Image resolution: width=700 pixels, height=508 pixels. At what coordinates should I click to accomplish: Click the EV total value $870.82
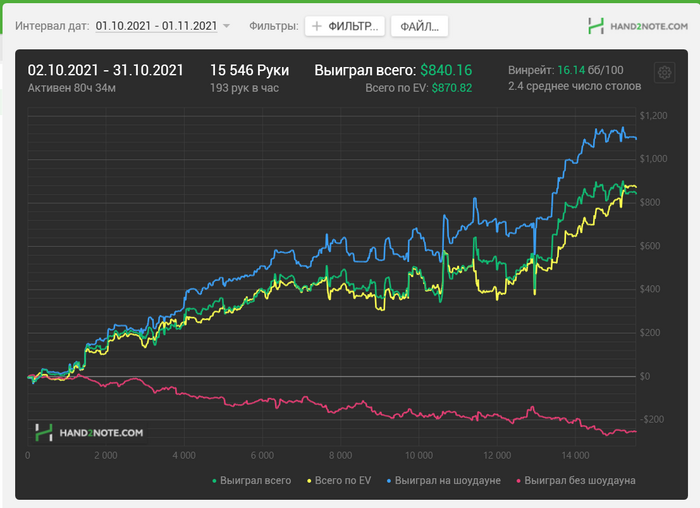(x=452, y=88)
